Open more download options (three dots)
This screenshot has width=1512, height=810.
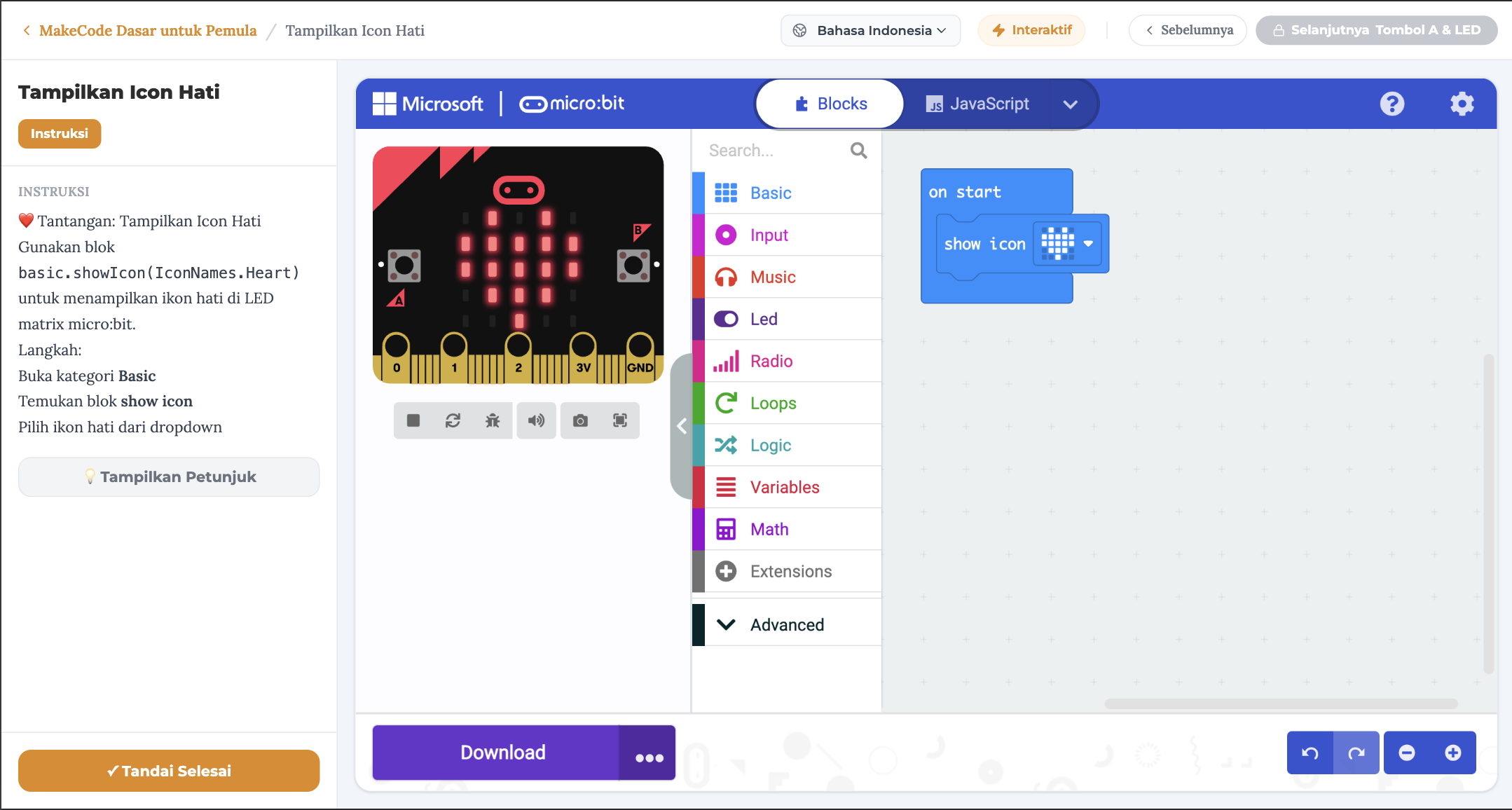[x=648, y=753]
